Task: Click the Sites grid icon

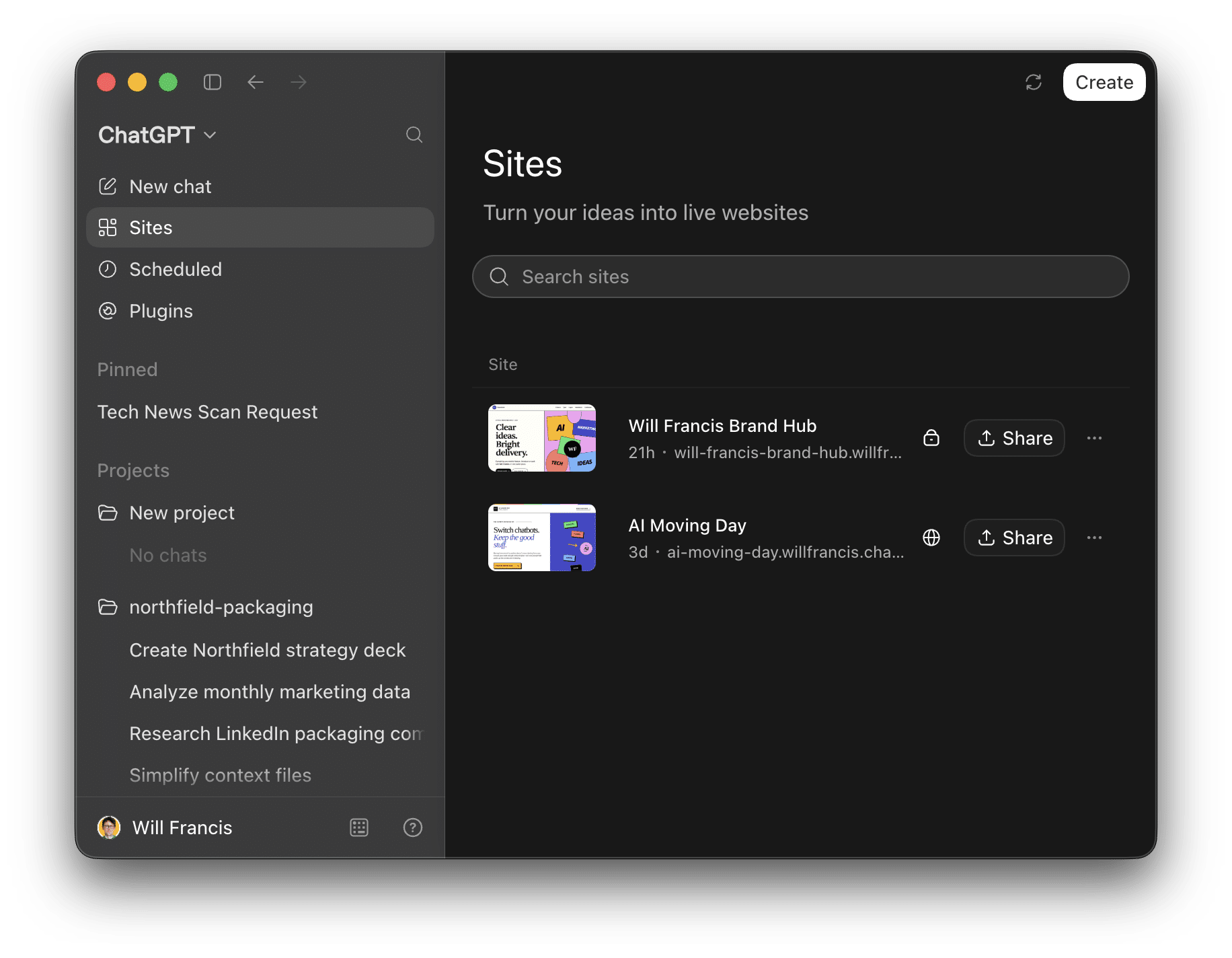Action: pyautogui.click(x=108, y=227)
